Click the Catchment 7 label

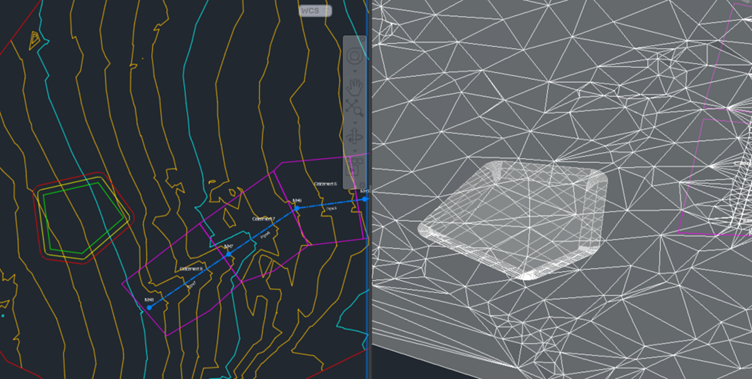coord(264,219)
